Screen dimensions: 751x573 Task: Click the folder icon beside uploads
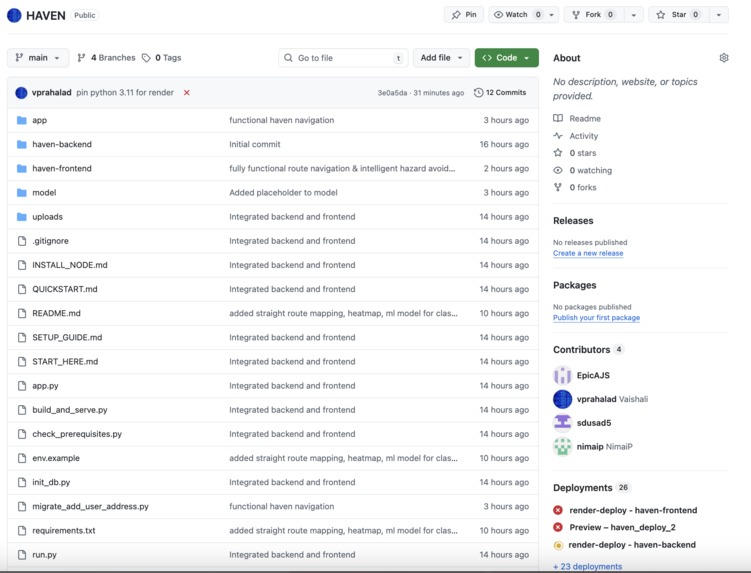click(x=22, y=217)
